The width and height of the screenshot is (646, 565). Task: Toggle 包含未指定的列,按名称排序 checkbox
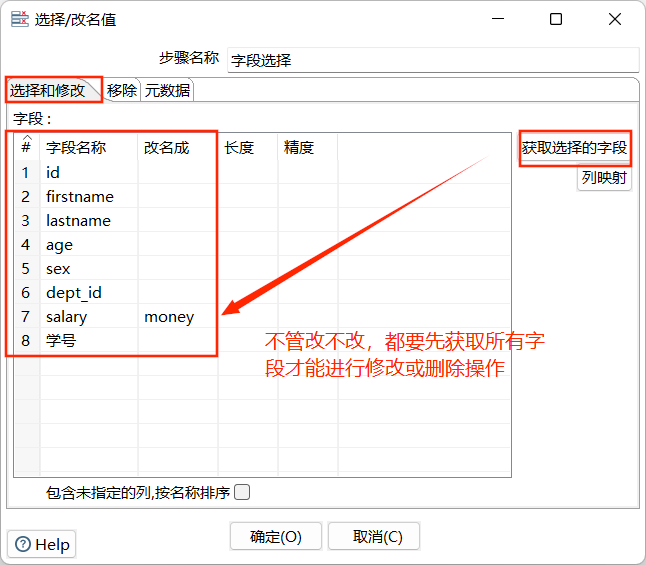point(242,492)
